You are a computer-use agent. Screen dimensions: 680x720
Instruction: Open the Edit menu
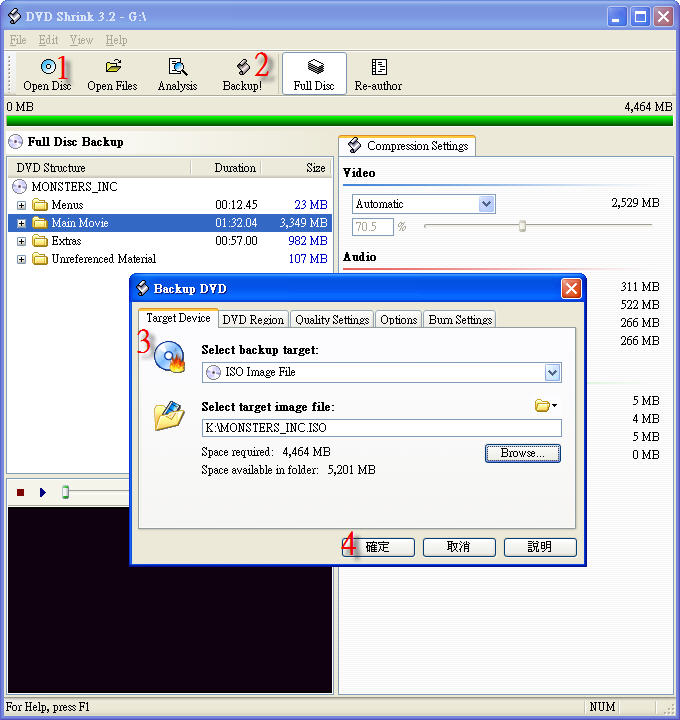click(48, 40)
